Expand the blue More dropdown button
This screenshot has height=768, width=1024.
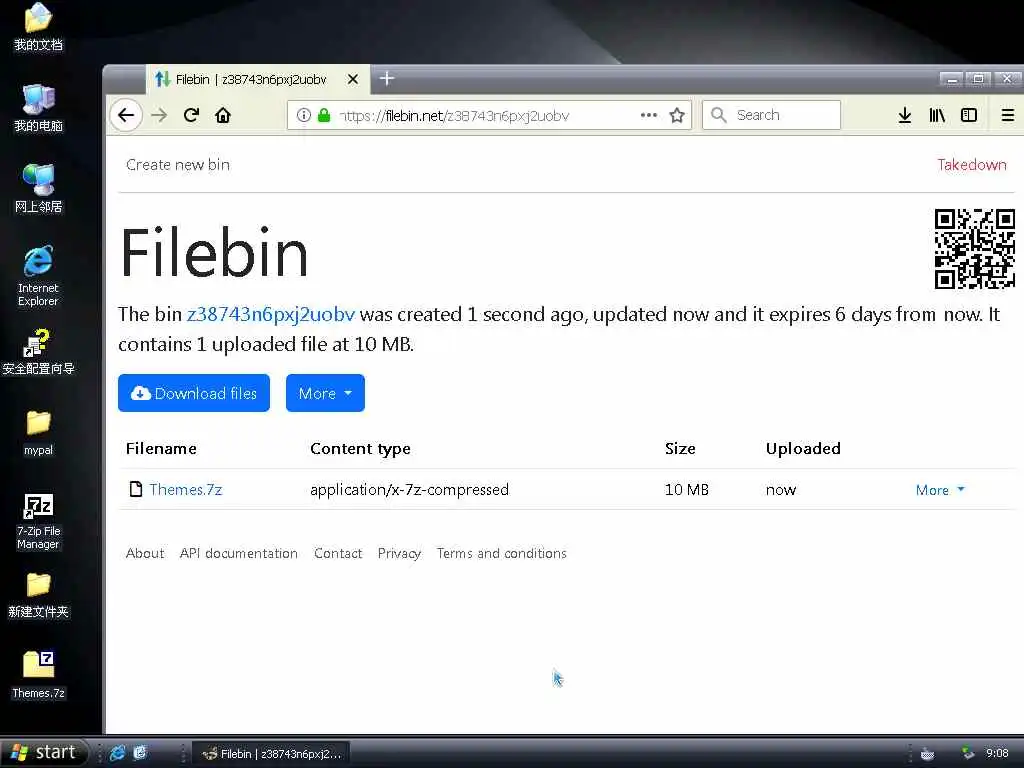[x=325, y=393]
